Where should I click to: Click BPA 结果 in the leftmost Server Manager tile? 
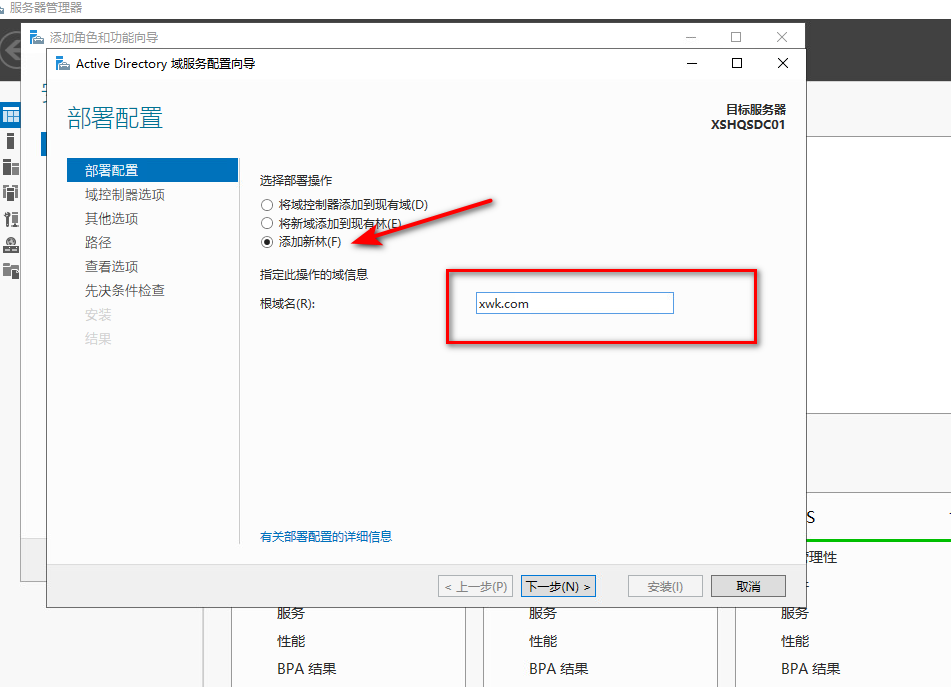(306, 669)
